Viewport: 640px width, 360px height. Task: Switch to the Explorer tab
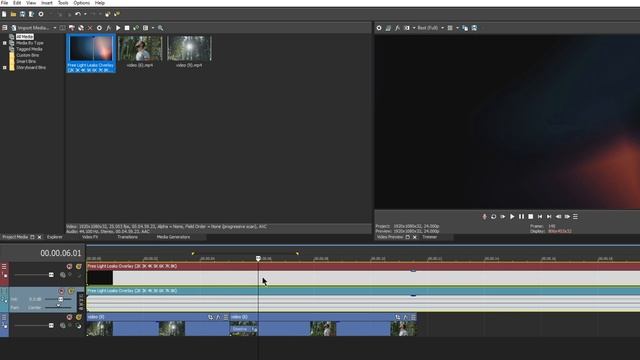[x=55, y=237]
